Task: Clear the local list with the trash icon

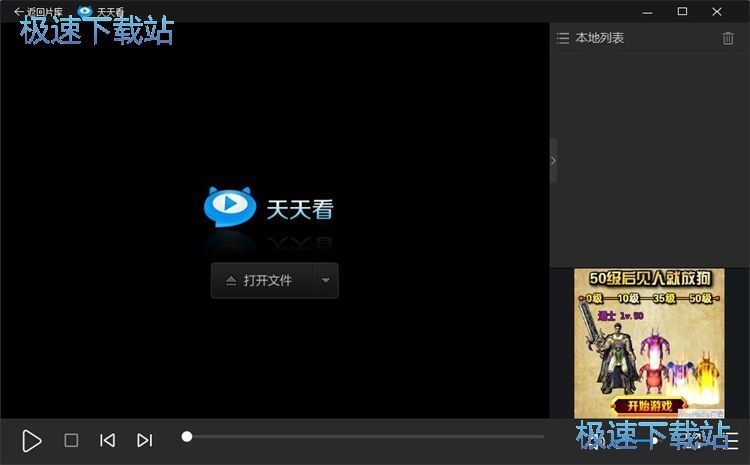Action: click(x=728, y=38)
